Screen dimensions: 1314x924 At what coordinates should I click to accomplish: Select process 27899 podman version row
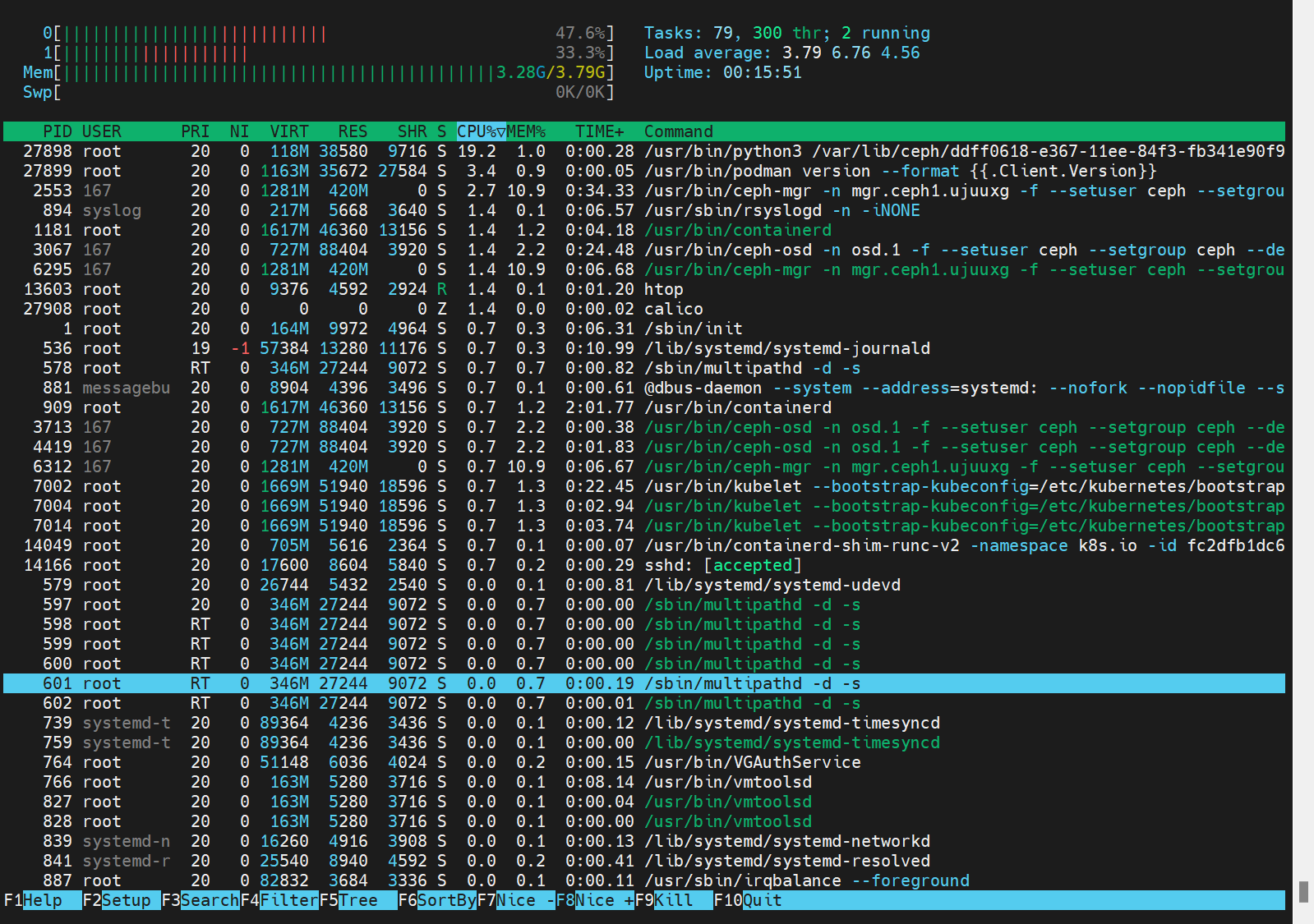pyautogui.click(x=644, y=171)
